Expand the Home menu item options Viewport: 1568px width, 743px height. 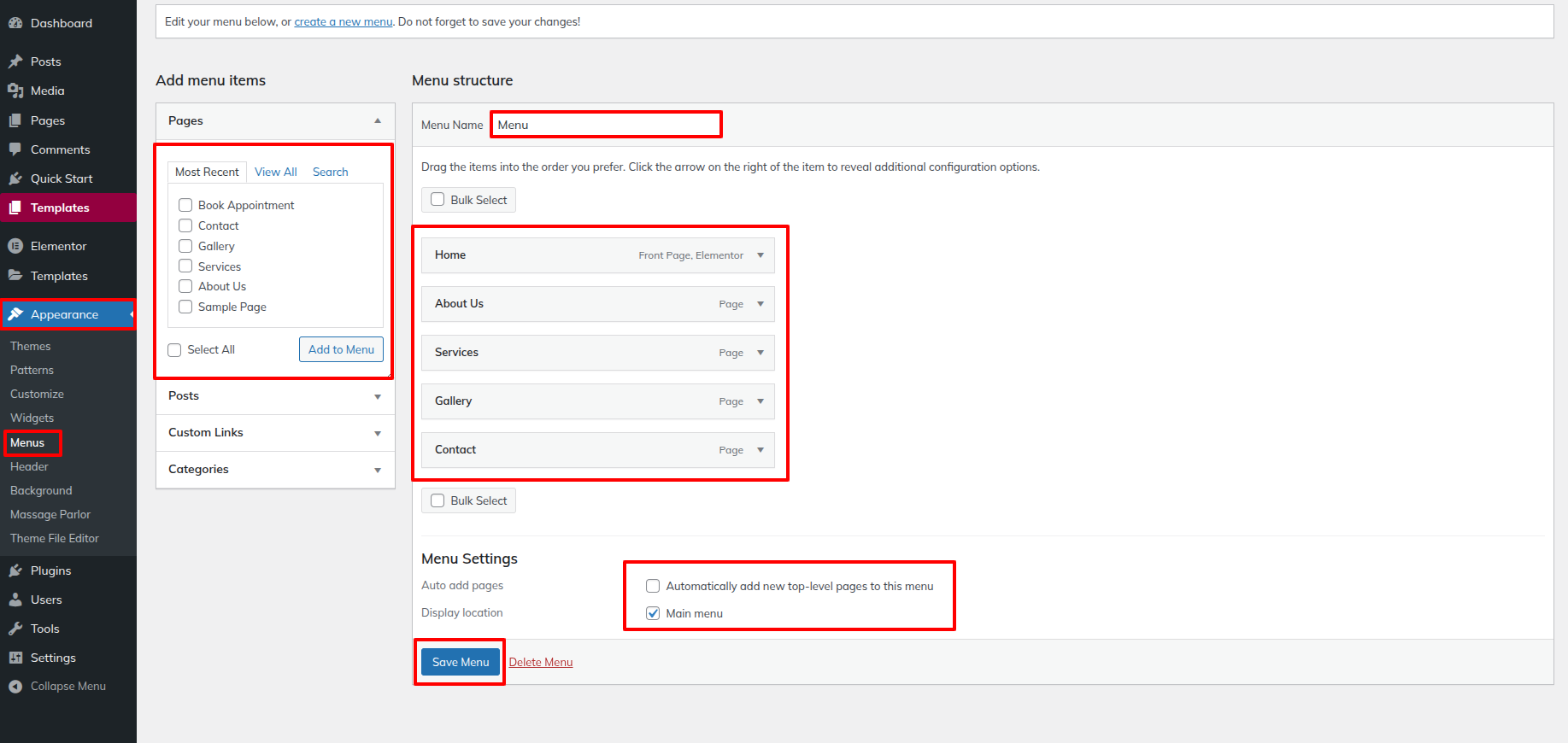point(760,255)
